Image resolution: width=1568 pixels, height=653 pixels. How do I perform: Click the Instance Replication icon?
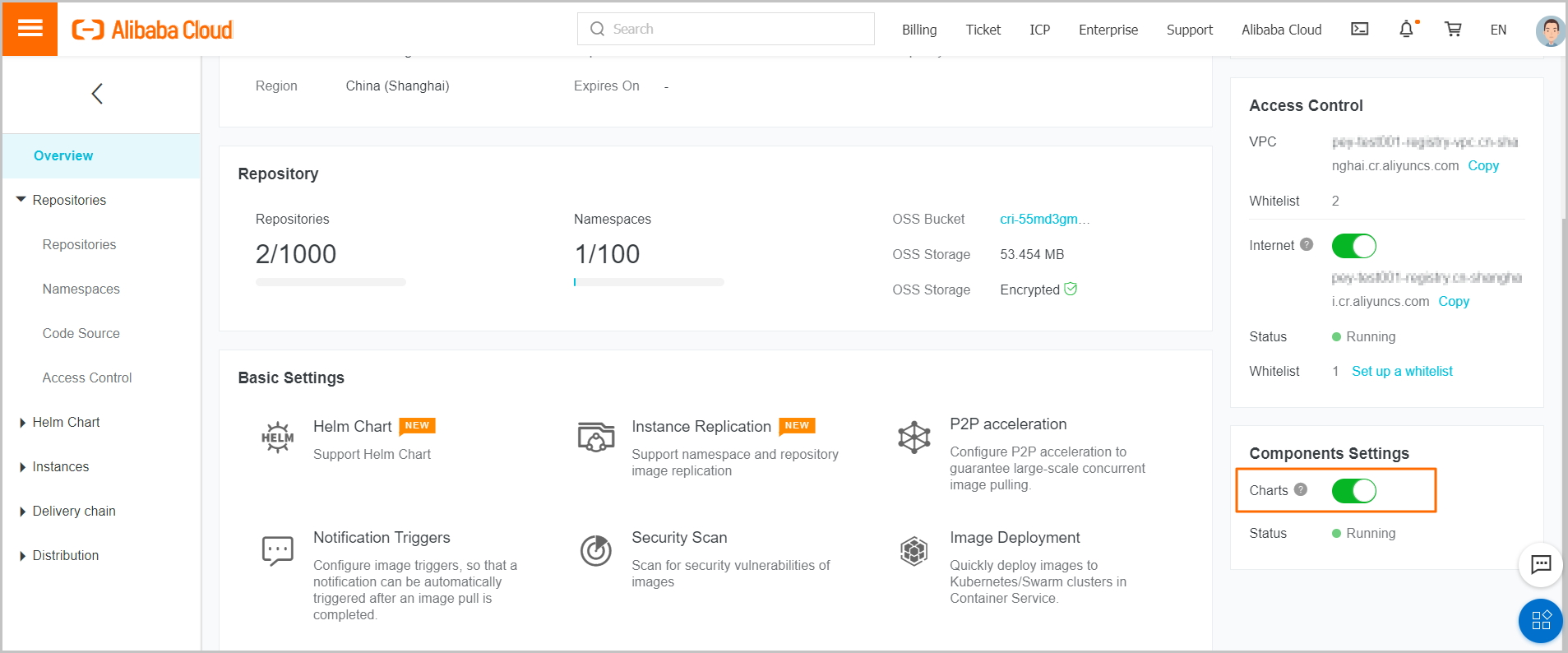click(x=596, y=437)
